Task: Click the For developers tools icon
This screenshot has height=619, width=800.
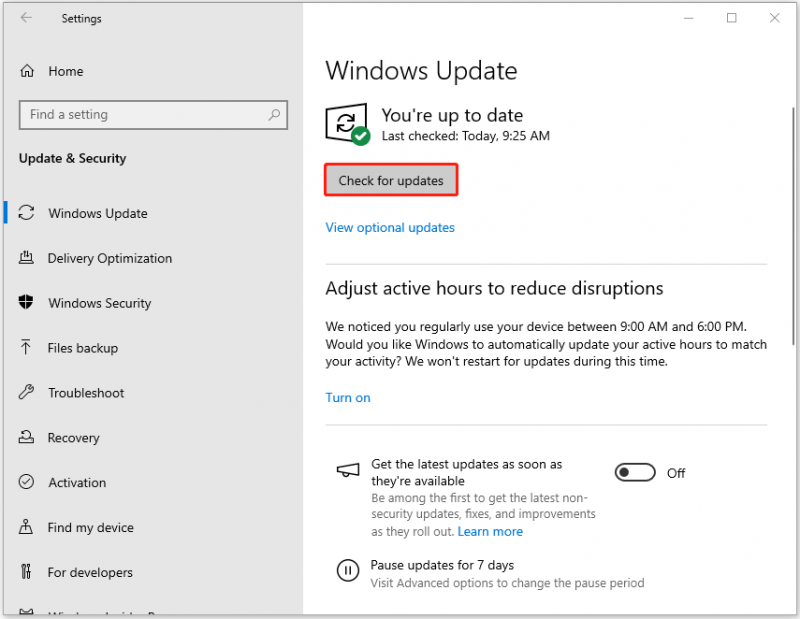Action: coord(26,572)
